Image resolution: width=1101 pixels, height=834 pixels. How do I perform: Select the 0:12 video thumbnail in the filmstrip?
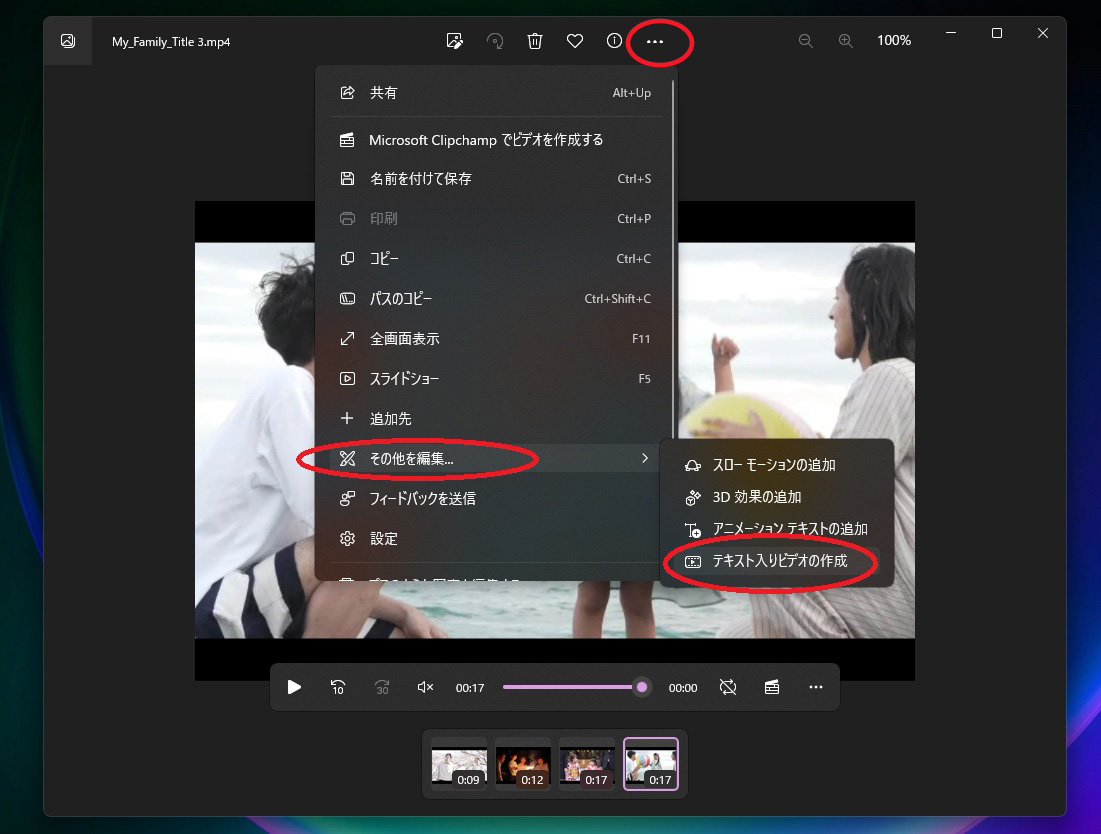tap(522, 763)
